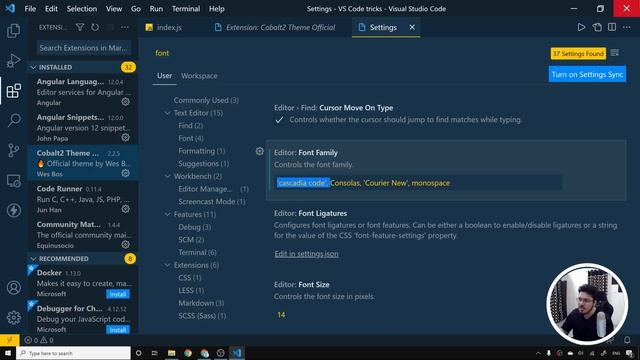Image resolution: width=640 pixels, height=360 pixels.
Task: Click the remote window status bar icon
Action: [9, 340]
